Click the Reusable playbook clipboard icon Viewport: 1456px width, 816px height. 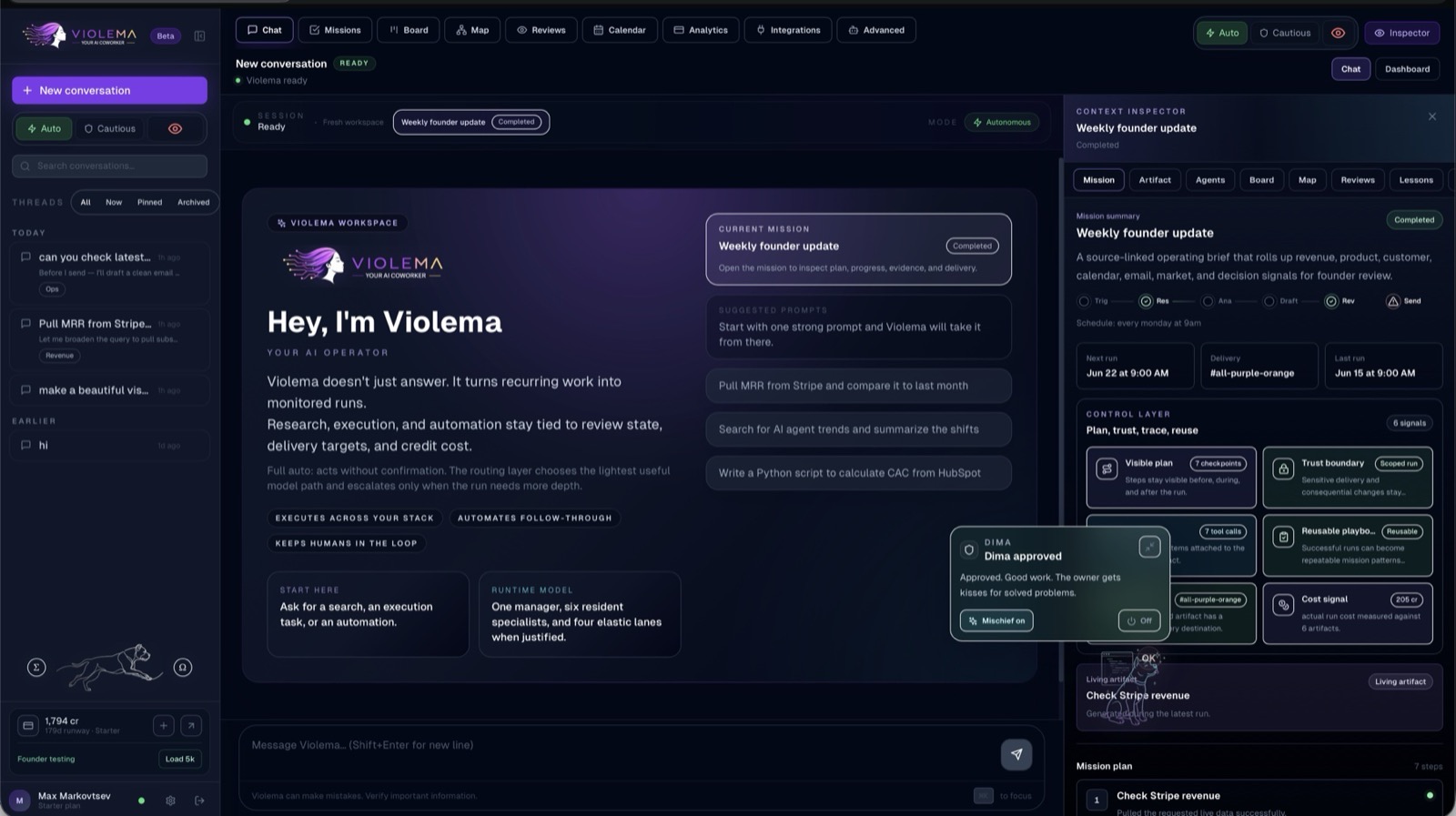coord(1283,538)
